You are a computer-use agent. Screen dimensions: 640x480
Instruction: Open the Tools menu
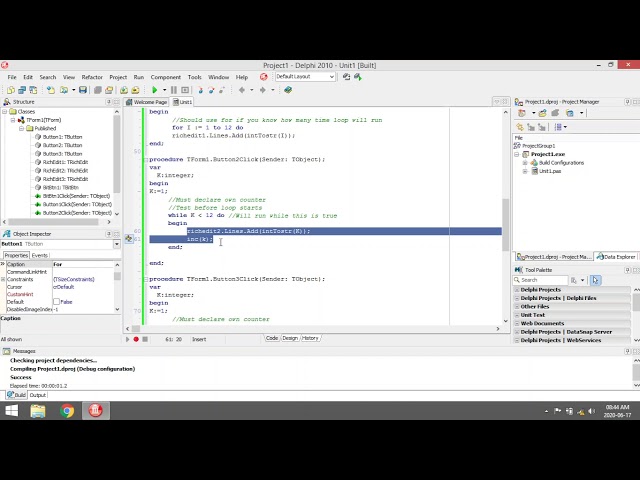point(194,77)
